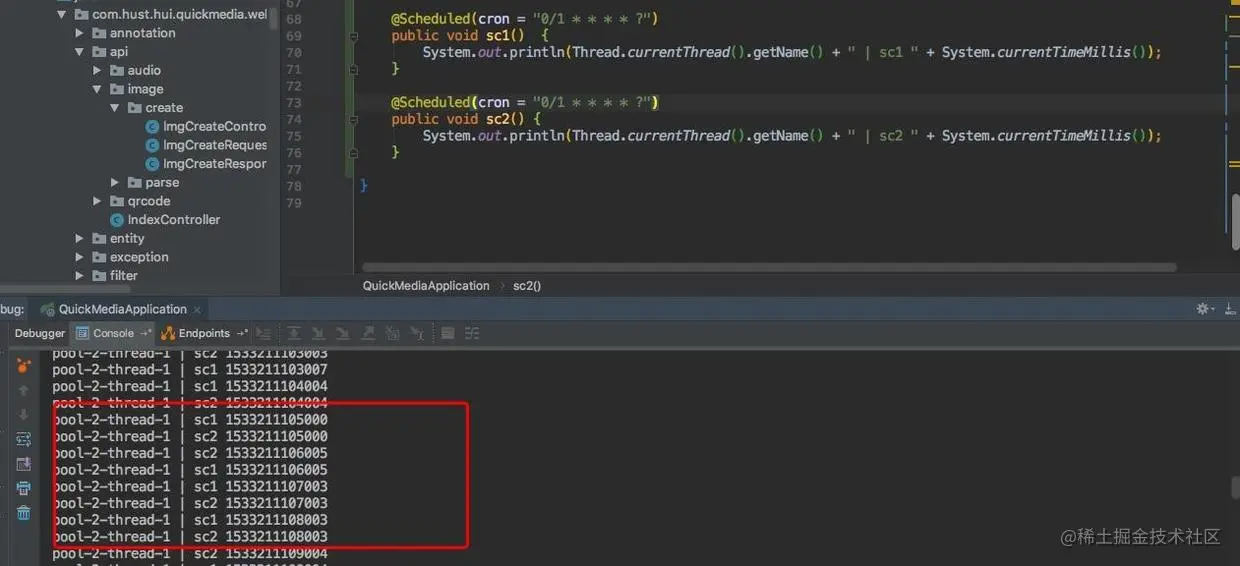Collapse the com.hust.hui.quickmedia package
Screen dimensions: 1240x566
62,15
